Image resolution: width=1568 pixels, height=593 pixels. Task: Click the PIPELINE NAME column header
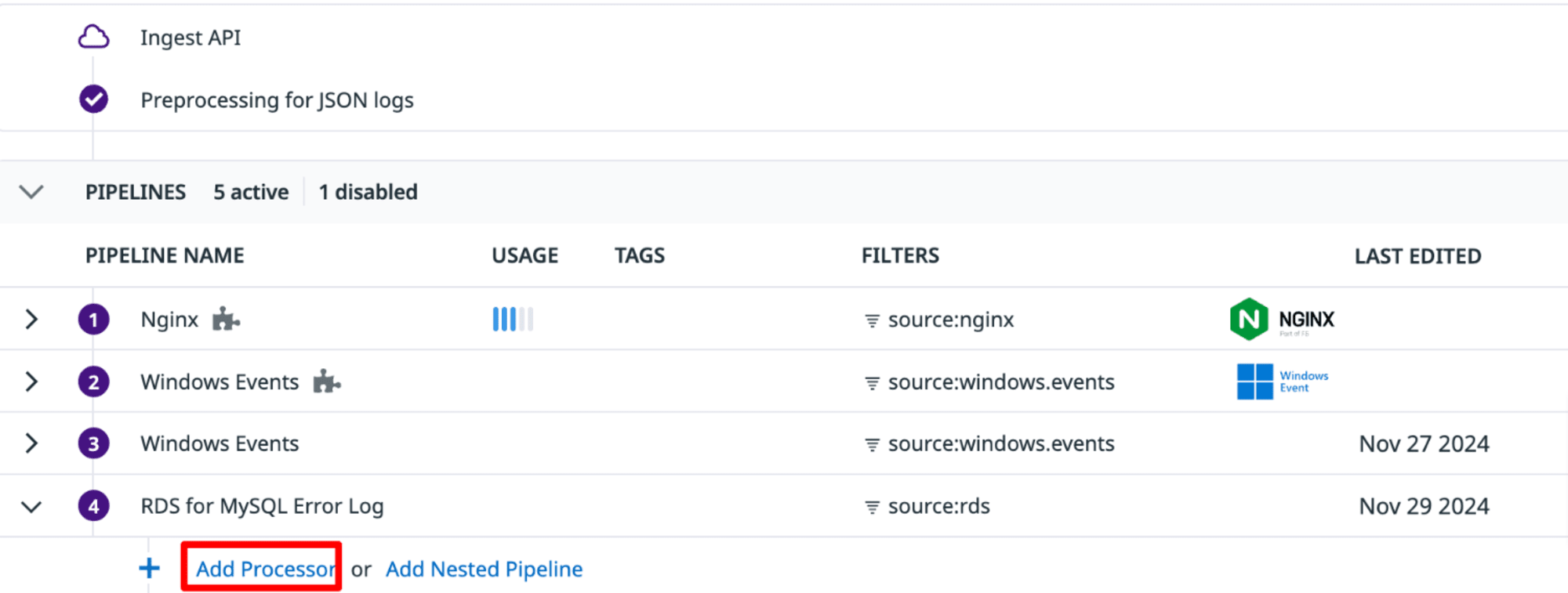tap(165, 255)
